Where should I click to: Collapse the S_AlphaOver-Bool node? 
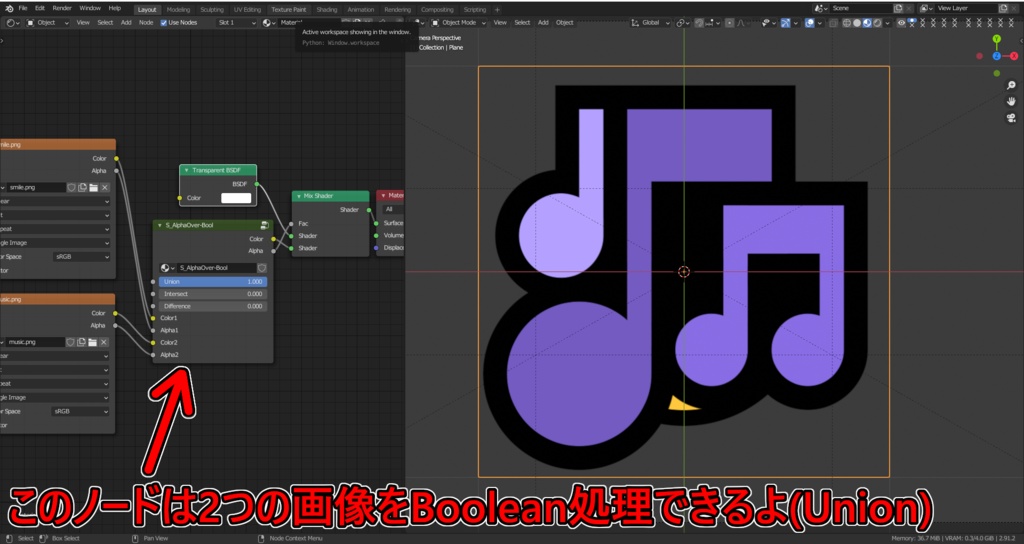click(159, 225)
